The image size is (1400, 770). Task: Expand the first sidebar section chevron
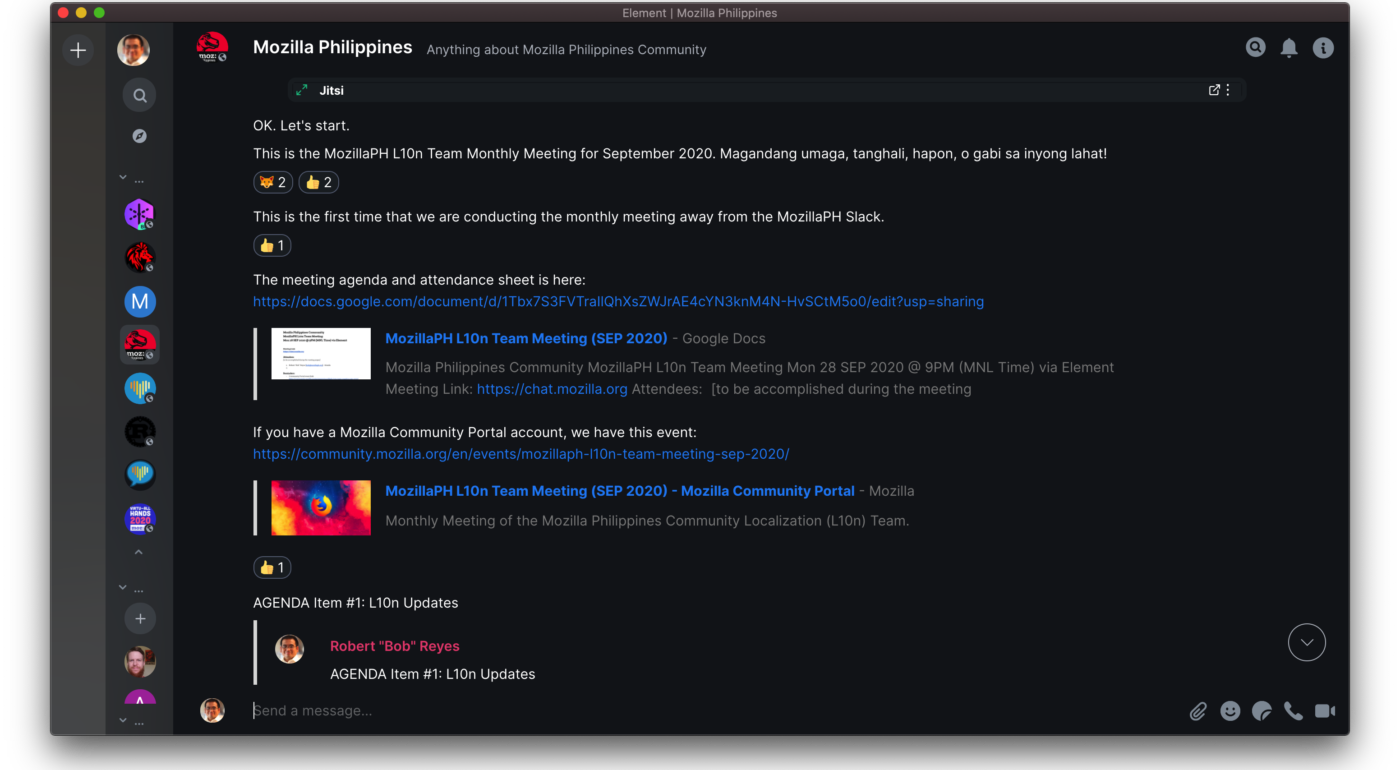[x=123, y=177]
